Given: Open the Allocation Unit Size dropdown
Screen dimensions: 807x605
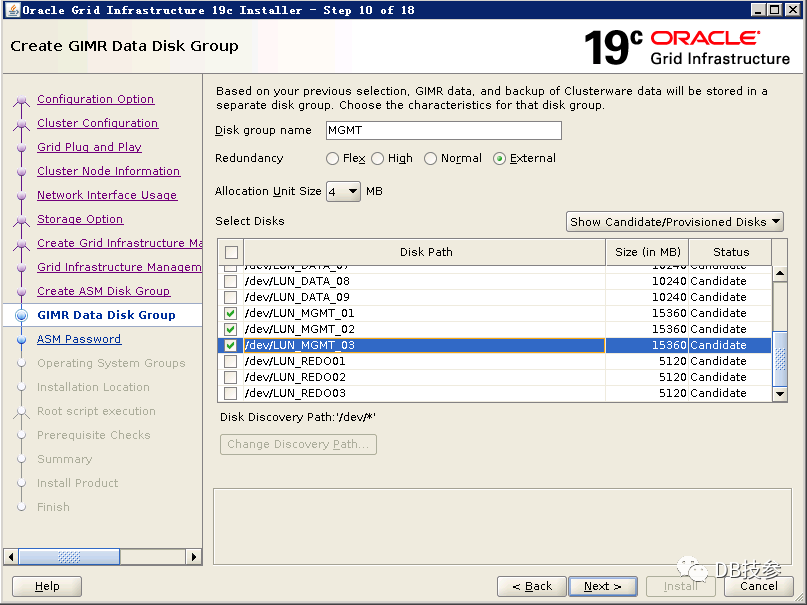Looking at the screenshot, I should [343, 191].
